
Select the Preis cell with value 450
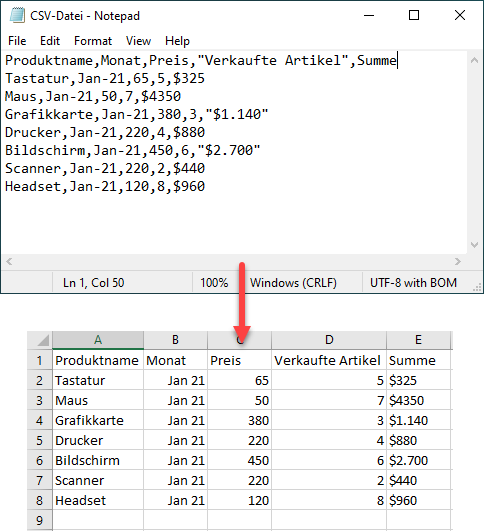pos(239,460)
